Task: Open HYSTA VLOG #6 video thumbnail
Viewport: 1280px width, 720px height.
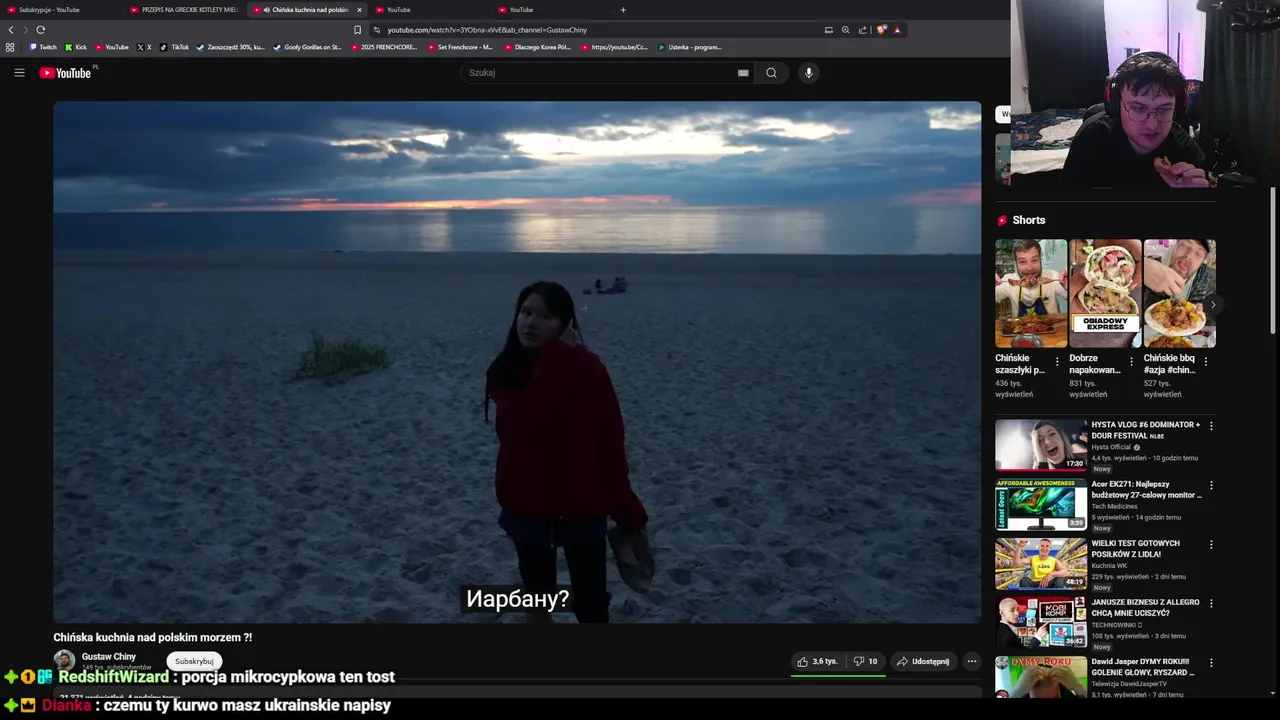Action: [x=1041, y=445]
